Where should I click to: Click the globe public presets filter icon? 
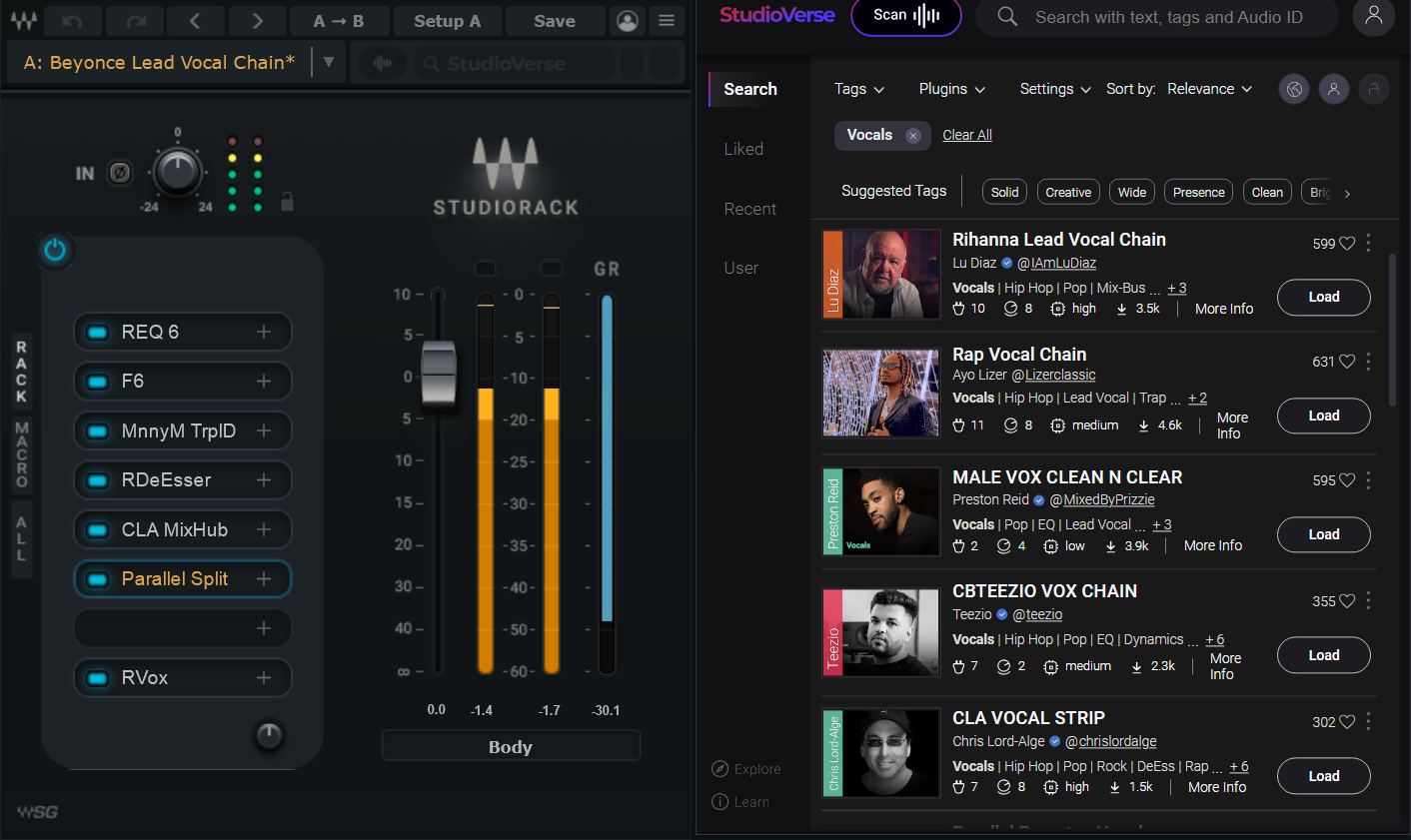click(1294, 89)
